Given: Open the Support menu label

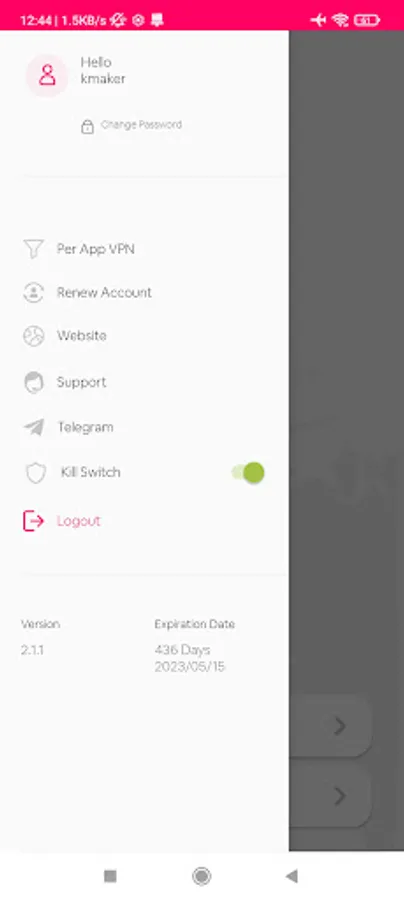Looking at the screenshot, I should pyautogui.click(x=81, y=382).
